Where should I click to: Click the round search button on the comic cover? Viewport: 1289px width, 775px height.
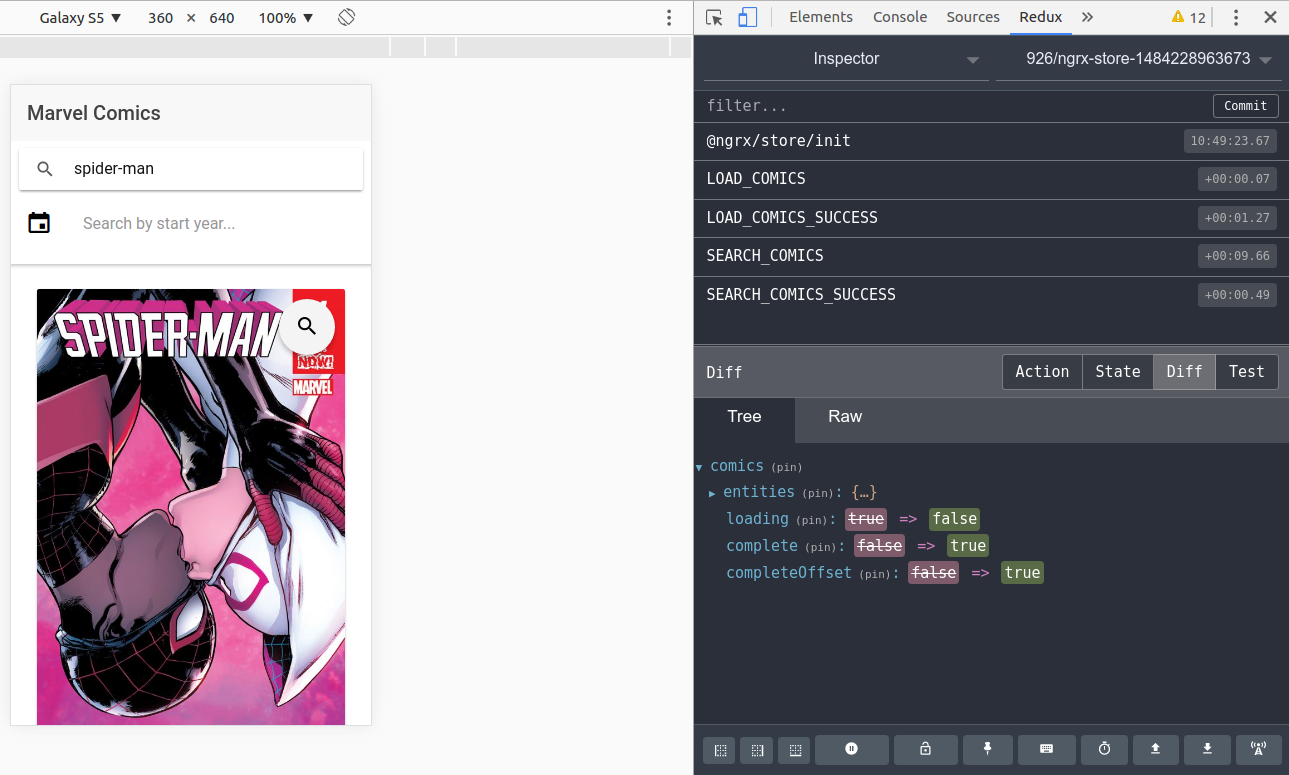point(307,326)
